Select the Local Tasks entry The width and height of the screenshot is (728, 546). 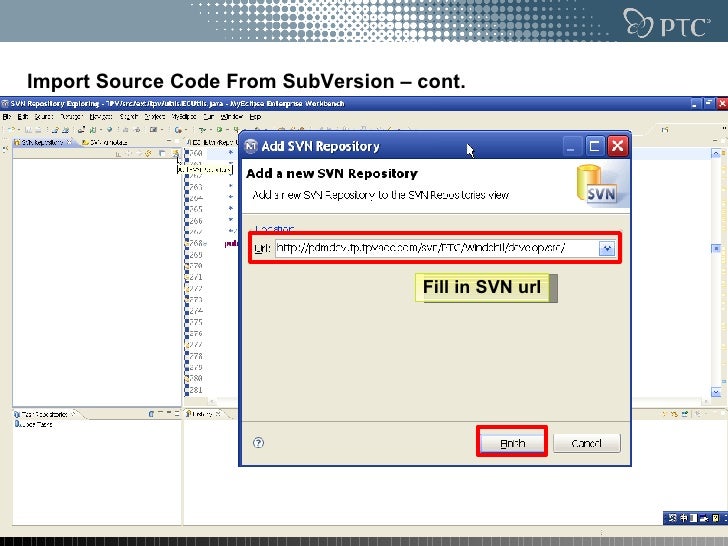(33, 424)
